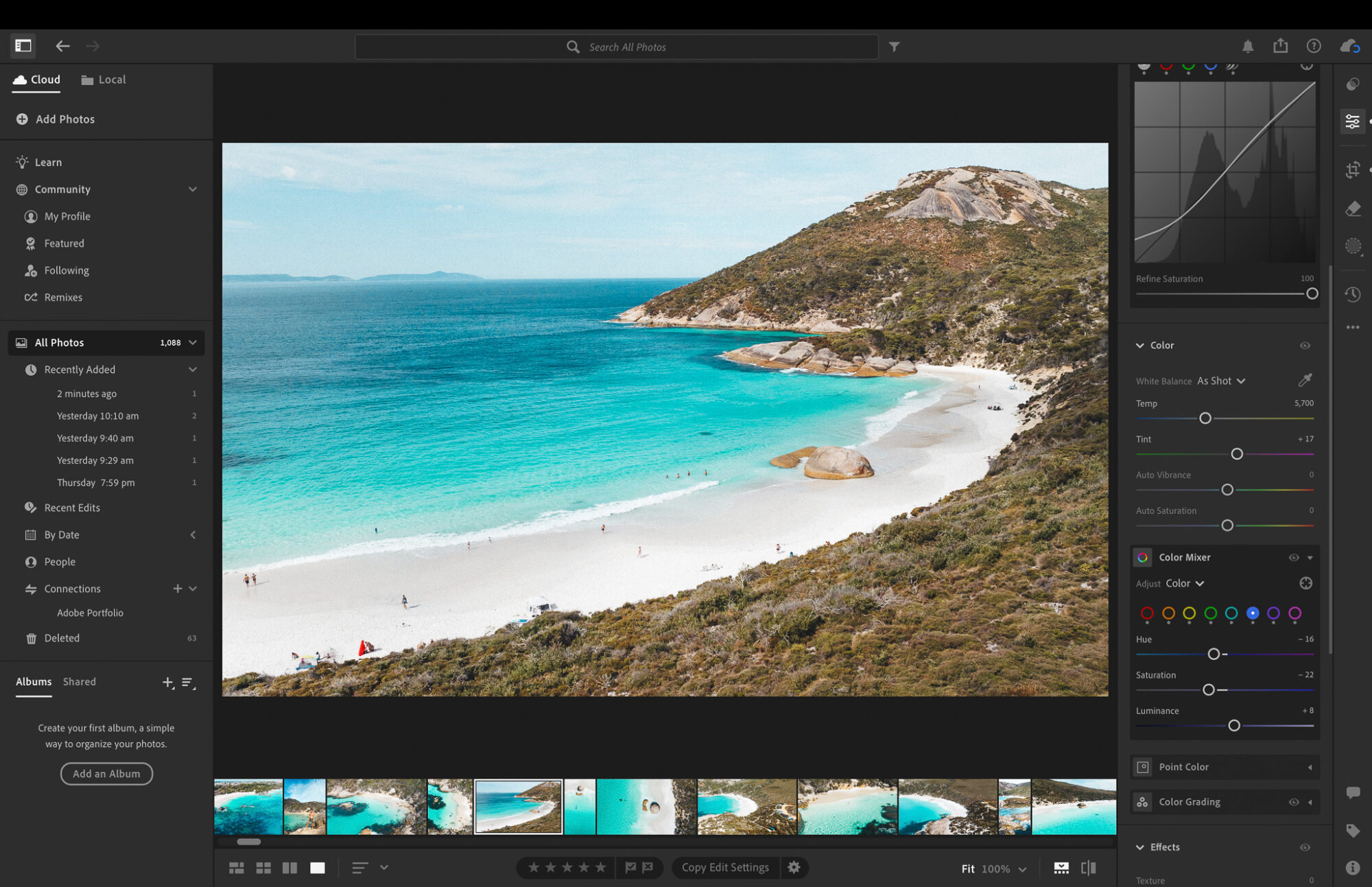1372x887 pixels.
Task: Open the Presets panel icon
Action: click(1352, 84)
